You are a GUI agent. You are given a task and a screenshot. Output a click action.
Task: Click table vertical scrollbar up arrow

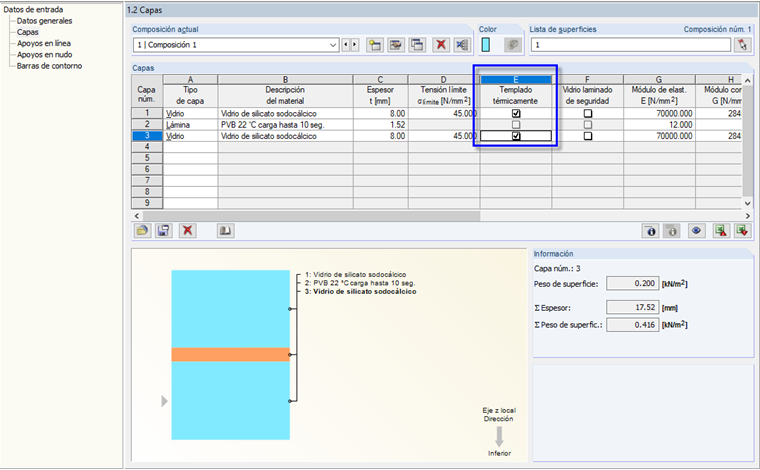(747, 80)
